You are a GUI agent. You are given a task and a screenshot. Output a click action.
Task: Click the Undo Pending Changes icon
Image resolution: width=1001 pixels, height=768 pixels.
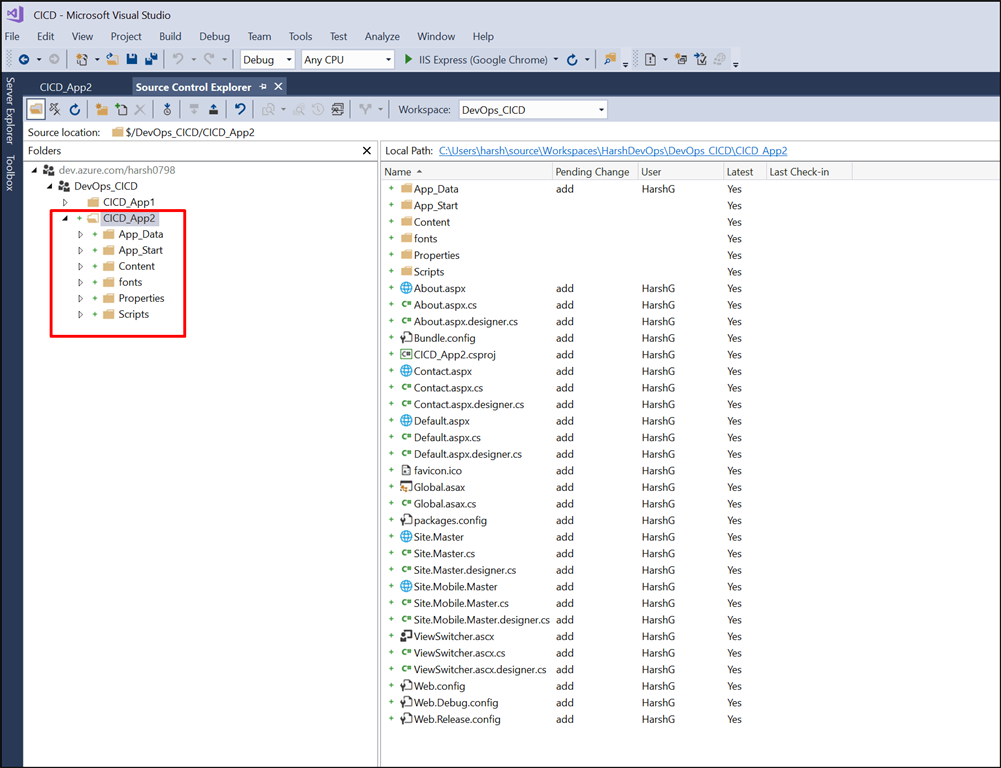[x=242, y=110]
